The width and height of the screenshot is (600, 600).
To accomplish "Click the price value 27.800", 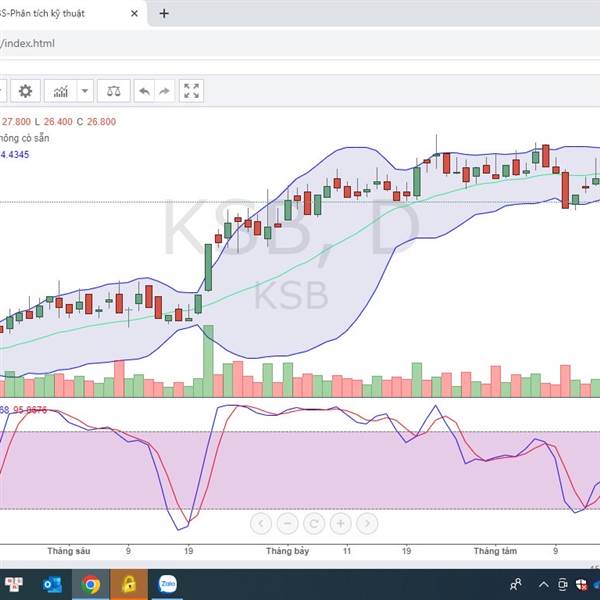I will pos(16,122).
